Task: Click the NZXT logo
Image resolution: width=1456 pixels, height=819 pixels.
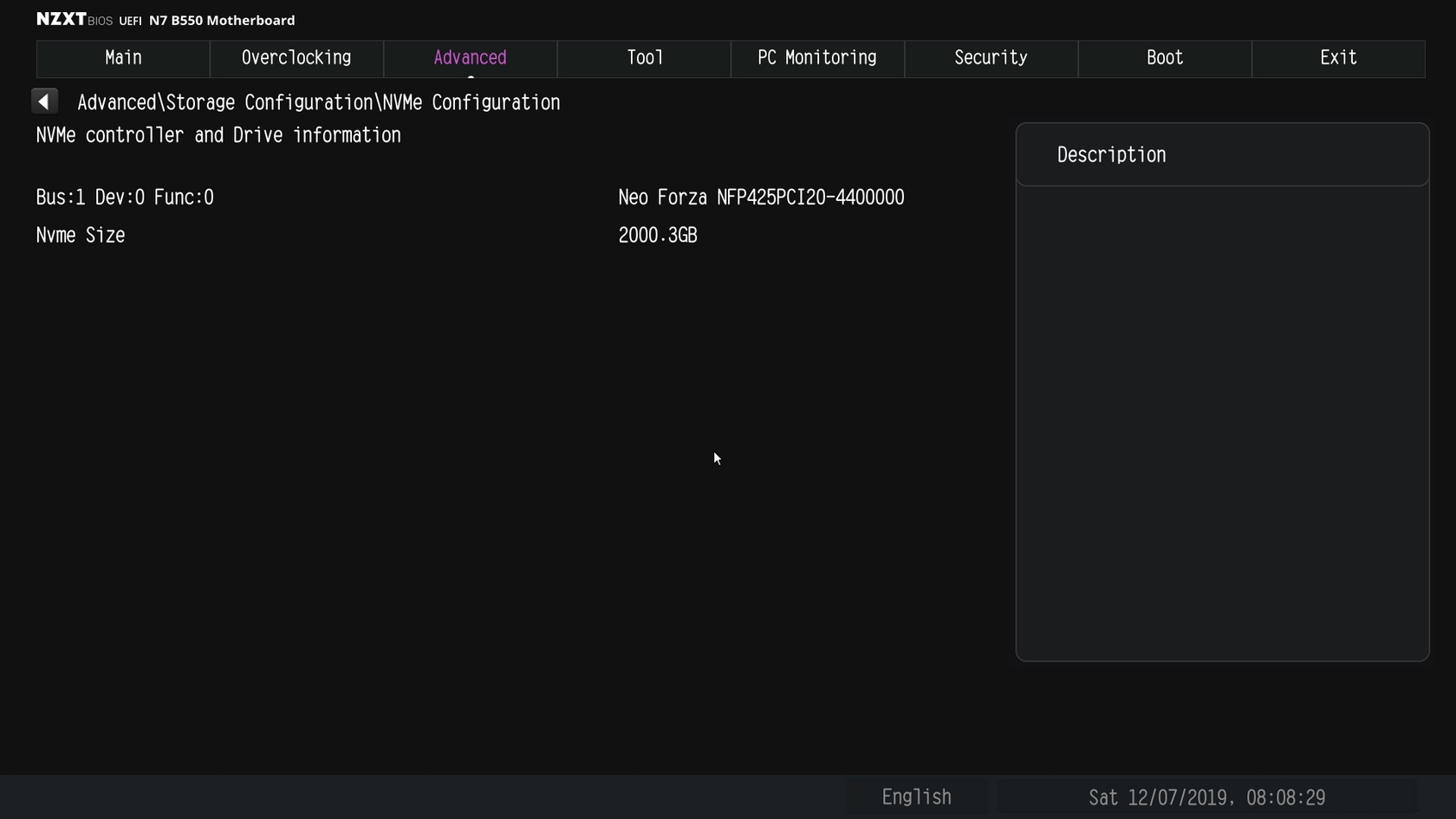Action: [61, 19]
